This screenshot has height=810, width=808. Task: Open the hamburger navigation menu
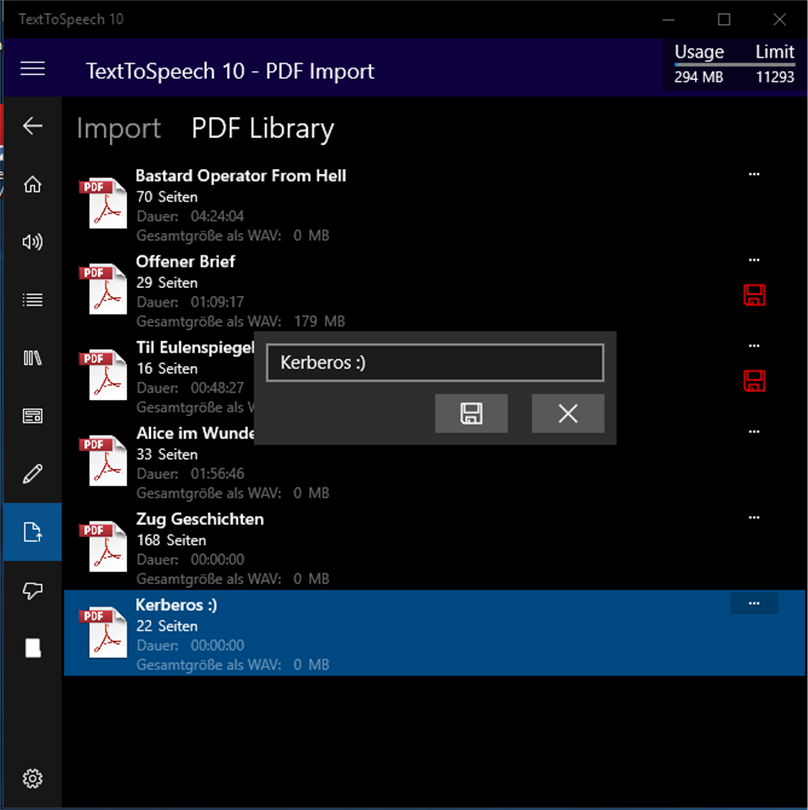pyautogui.click(x=33, y=69)
